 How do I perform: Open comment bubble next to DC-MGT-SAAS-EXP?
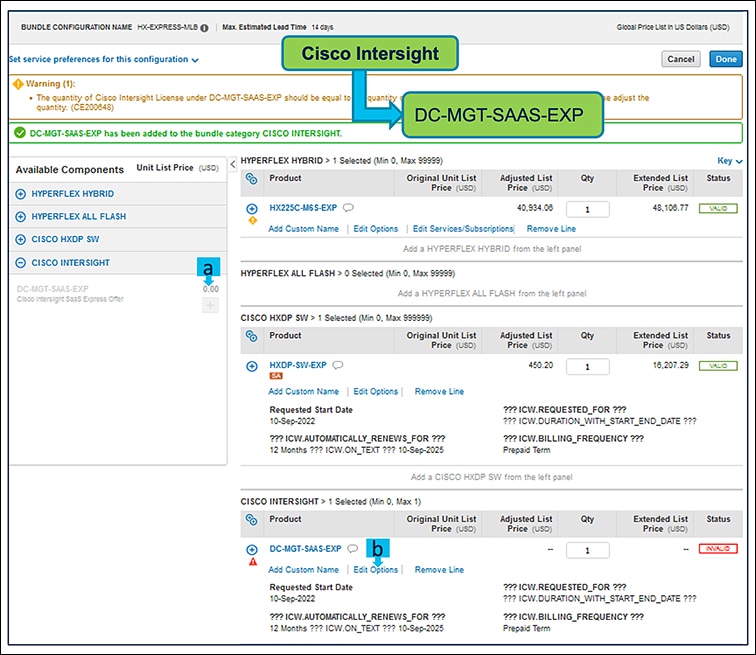[x=353, y=548]
